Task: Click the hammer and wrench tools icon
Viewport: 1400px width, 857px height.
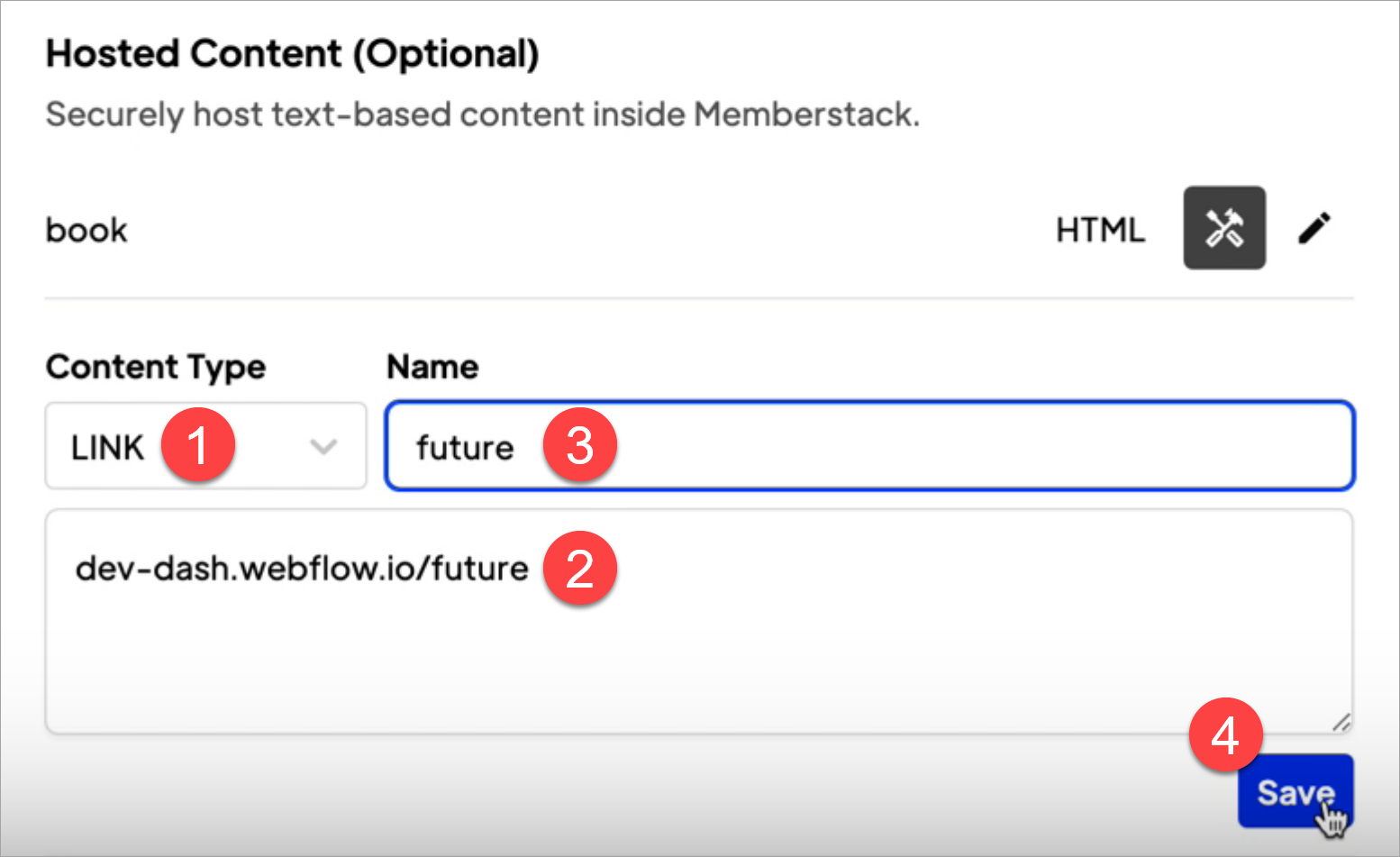Action: [x=1223, y=228]
